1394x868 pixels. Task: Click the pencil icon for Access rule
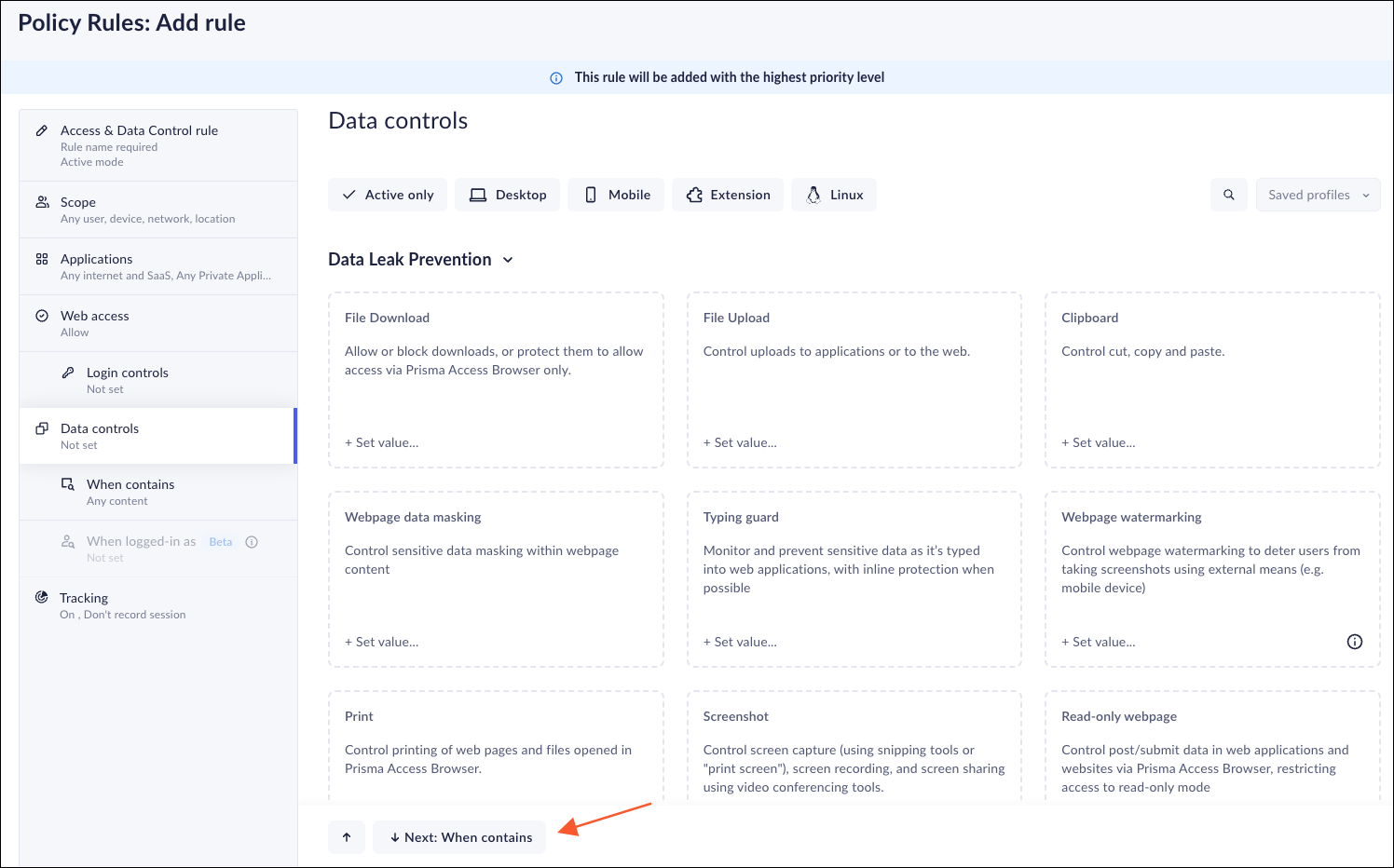[x=42, y=131]
